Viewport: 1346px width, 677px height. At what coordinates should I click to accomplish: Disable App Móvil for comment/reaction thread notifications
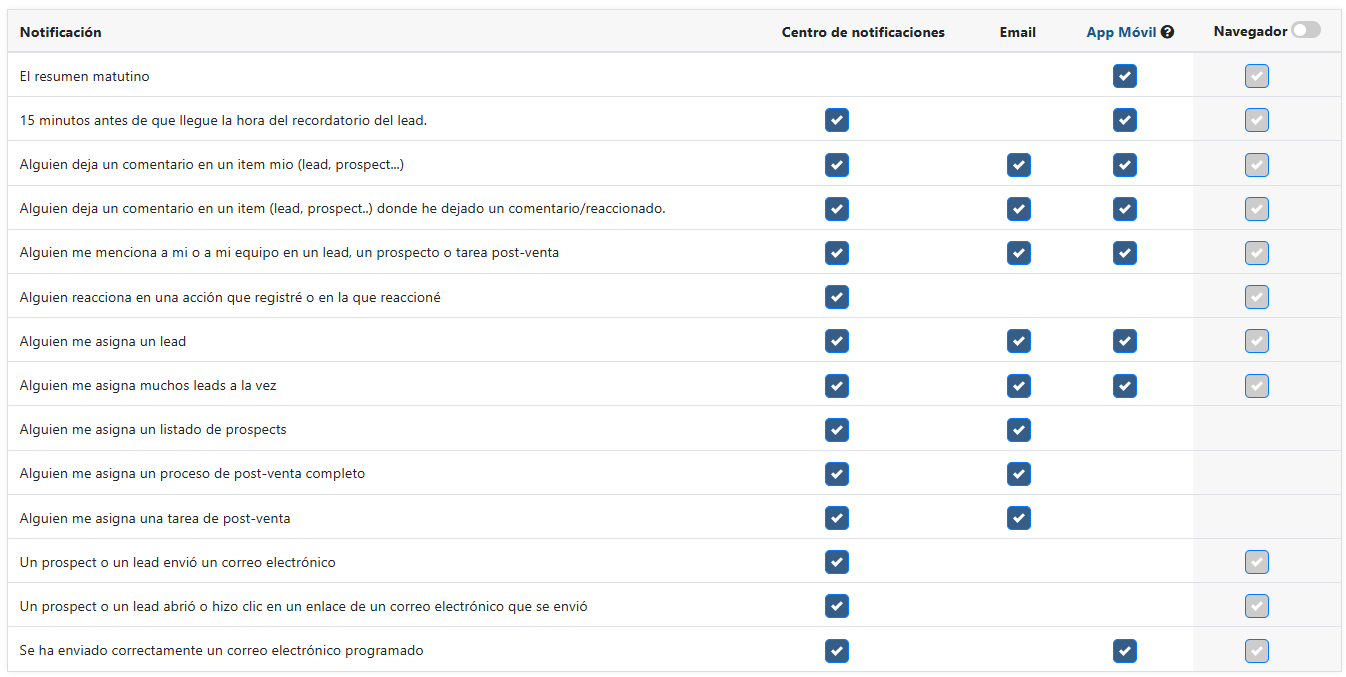coord(1125,209)
